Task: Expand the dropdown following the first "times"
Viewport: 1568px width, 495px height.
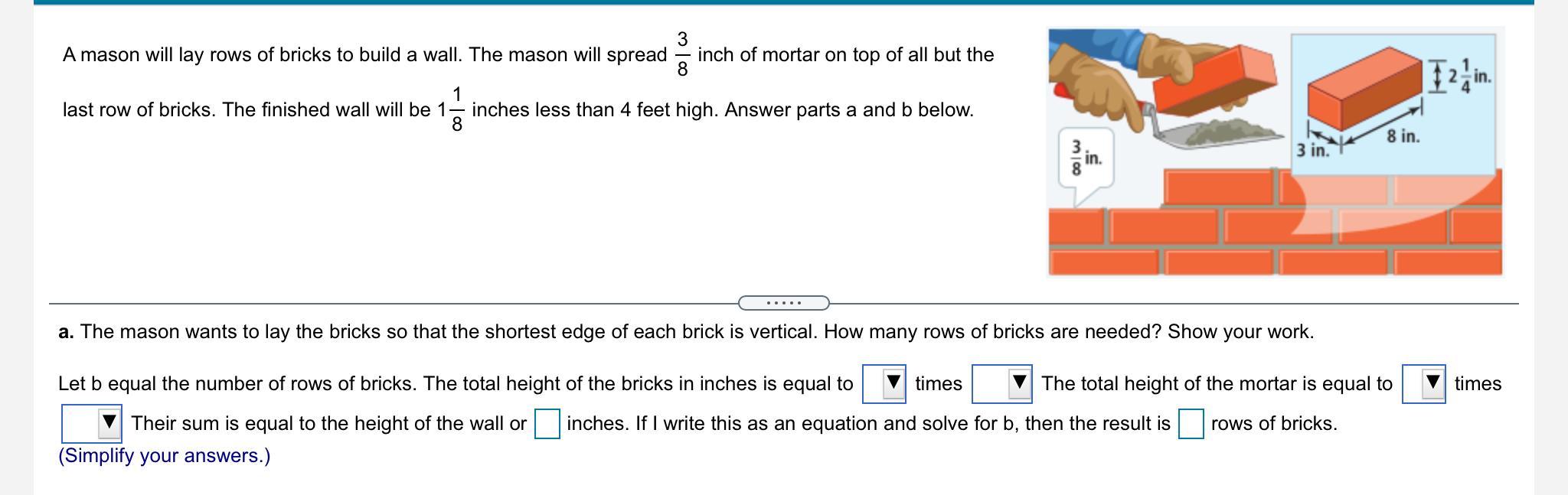Action: [1001, 384]
